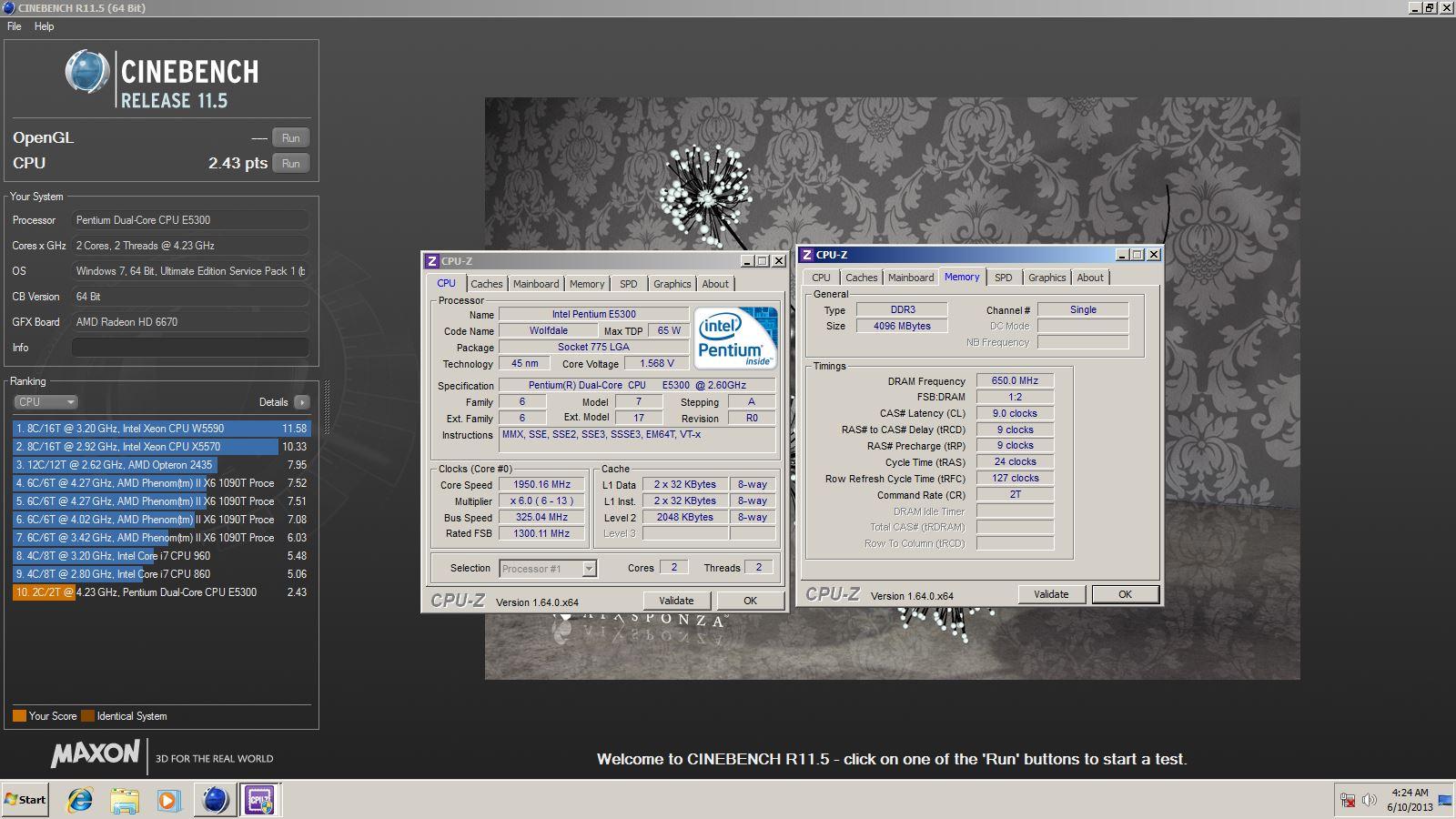Viewport: 1456px width, 819px height.
Task: Open Caches tab in Memory CPU-Z window
Action: (x=861, y=278)
